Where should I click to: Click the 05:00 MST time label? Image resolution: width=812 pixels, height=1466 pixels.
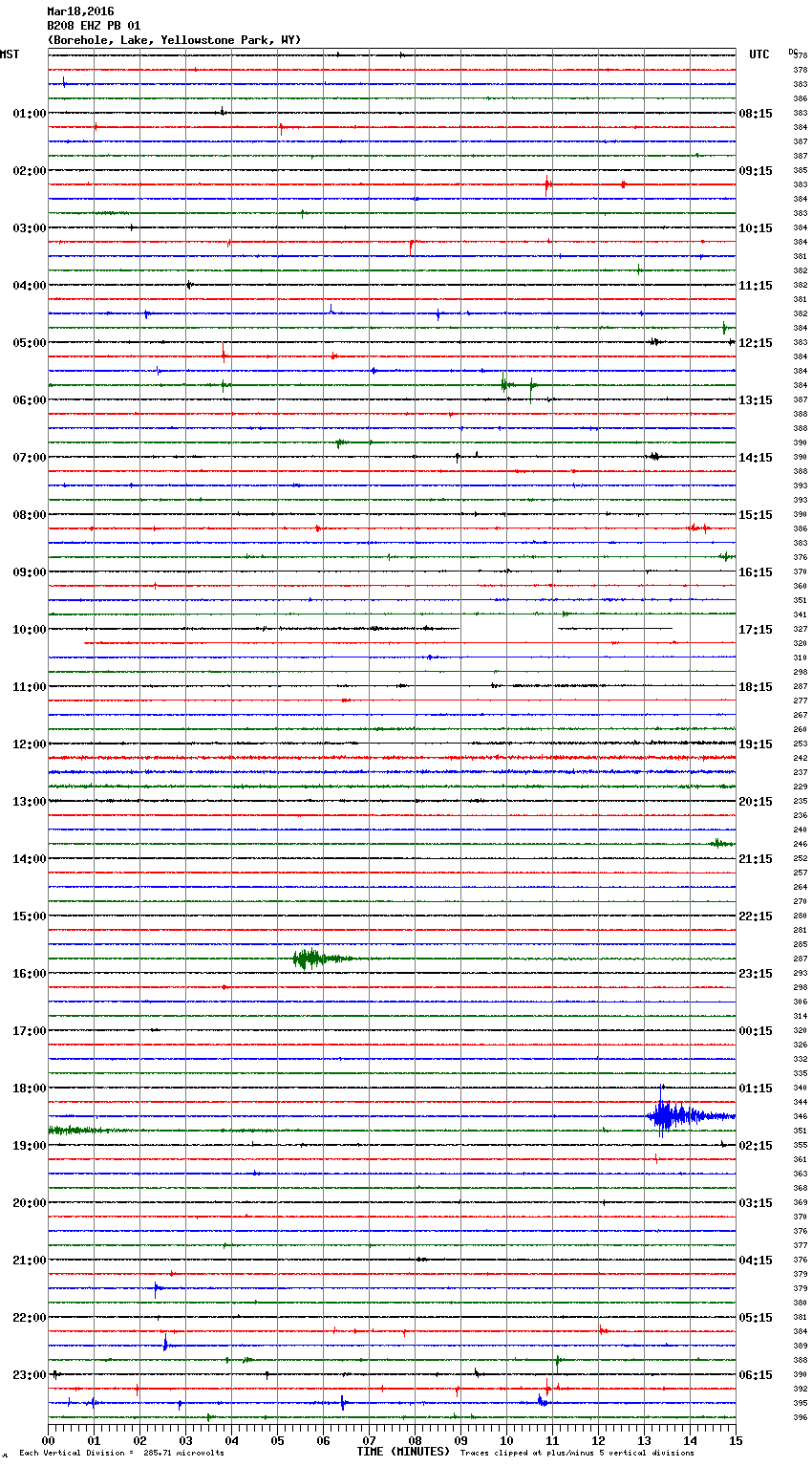30,343
